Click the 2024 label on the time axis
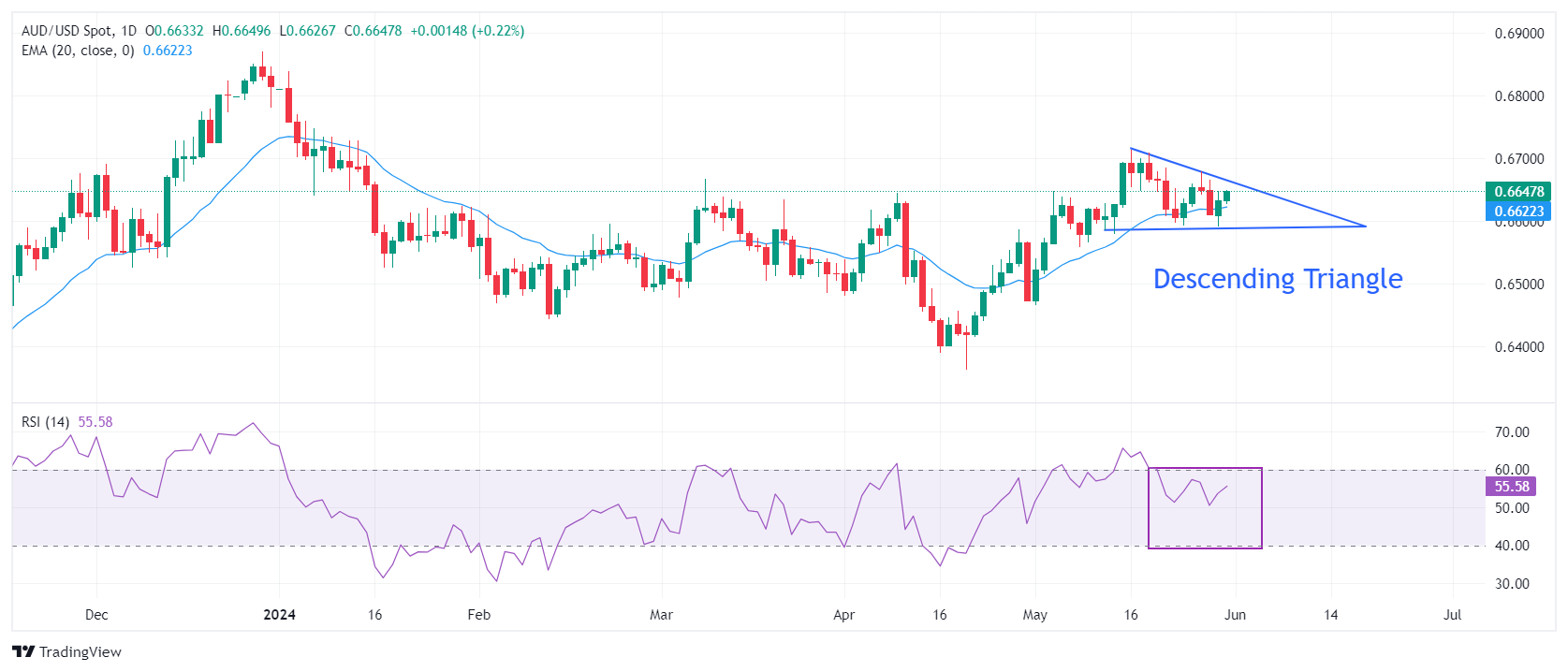This screenshot has height=672, width=1568. pyautogui.click(x=279, y=615)
